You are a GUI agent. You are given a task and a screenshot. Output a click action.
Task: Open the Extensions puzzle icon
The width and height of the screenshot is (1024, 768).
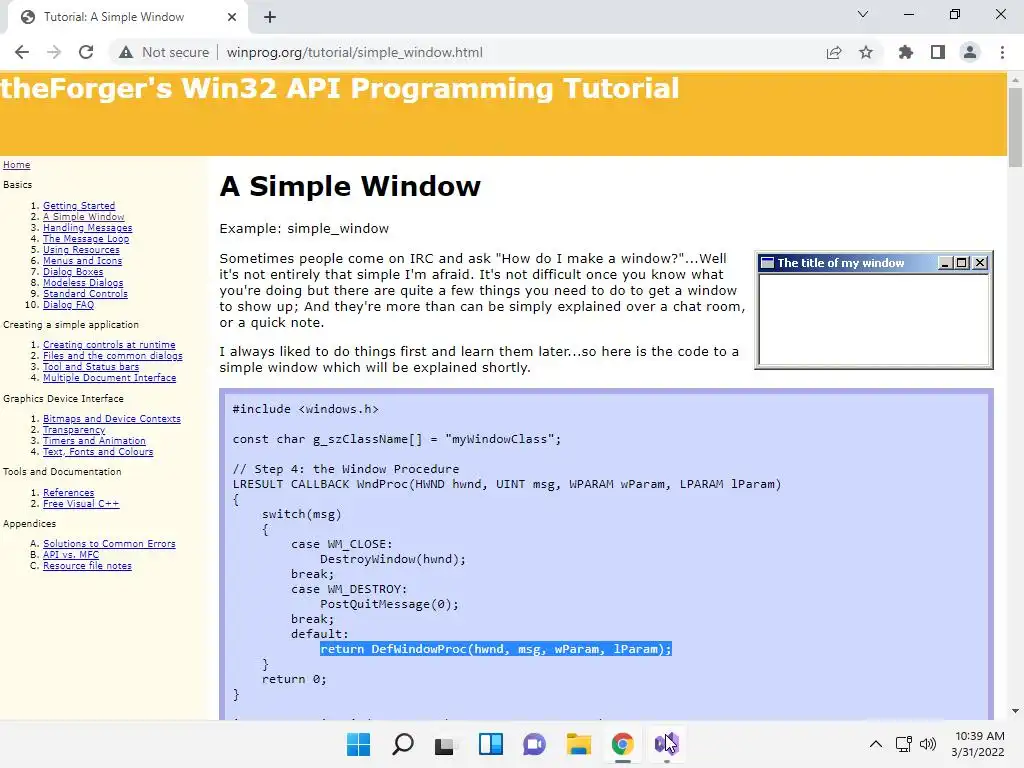coord(906,52)
